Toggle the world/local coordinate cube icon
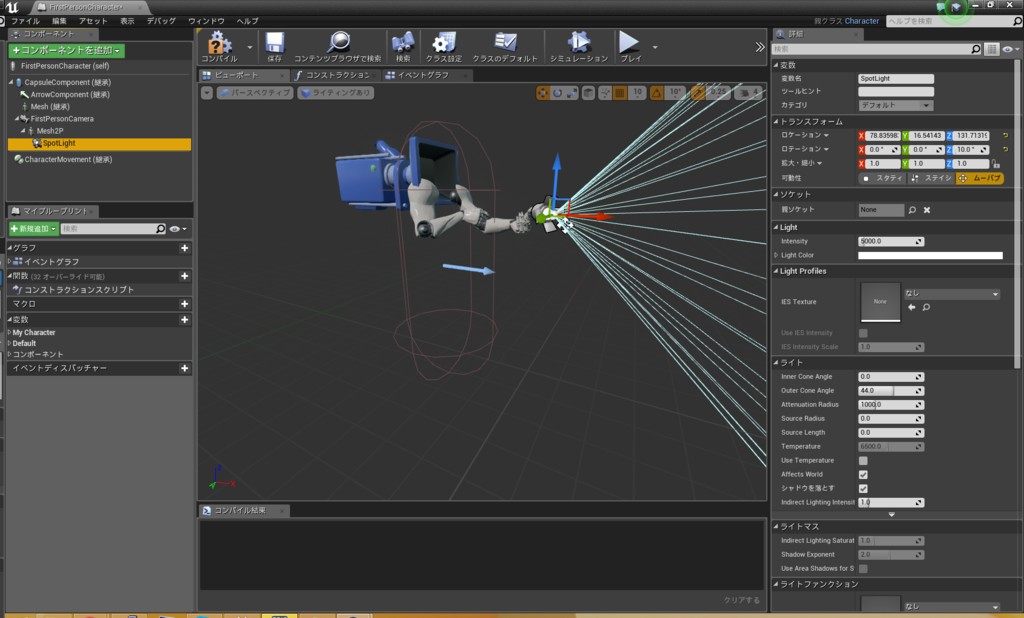1024x618 pixels. click(x=588, y=93)
